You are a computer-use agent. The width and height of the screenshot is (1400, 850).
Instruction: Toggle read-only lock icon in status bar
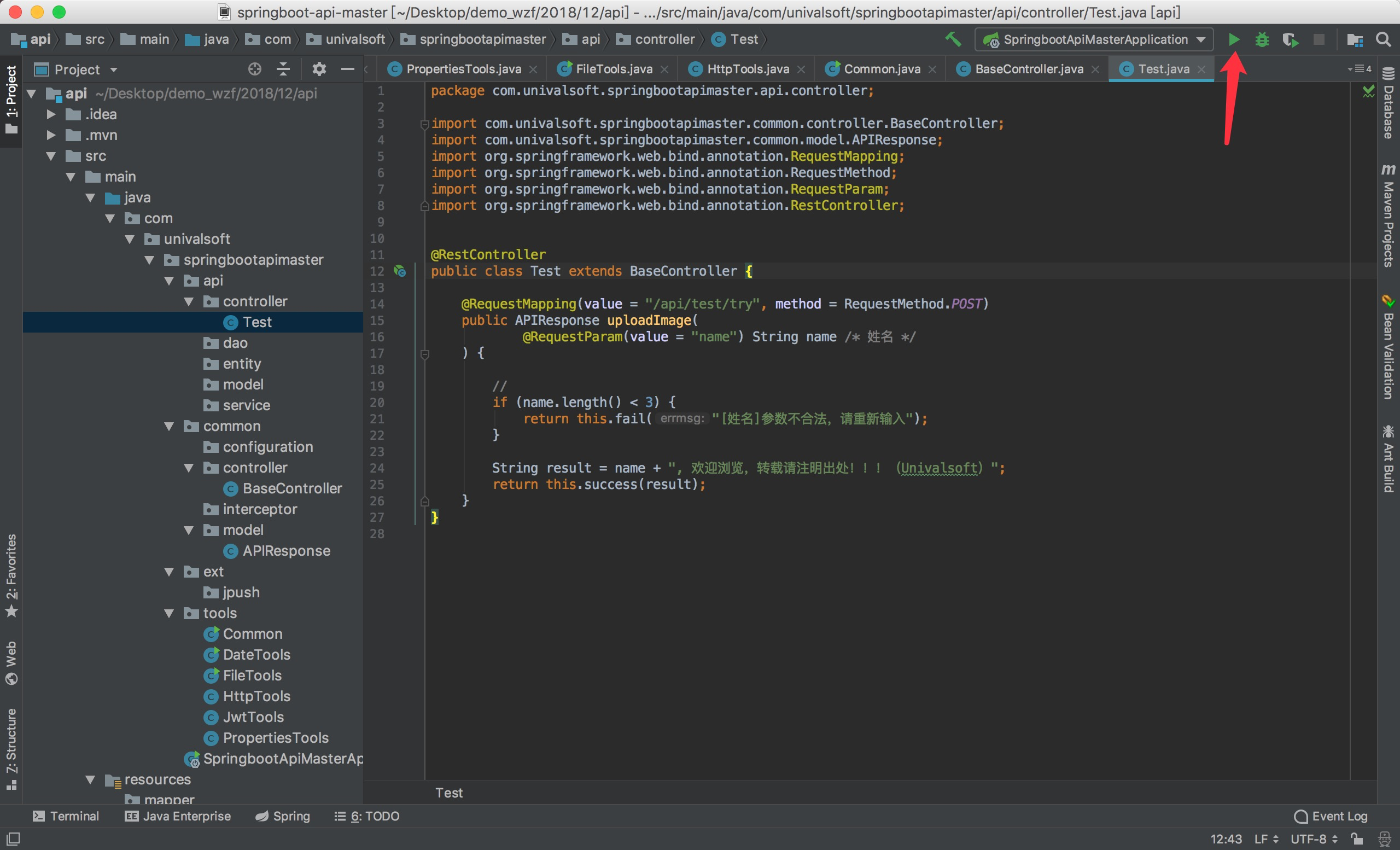[x=1357, y=839]
